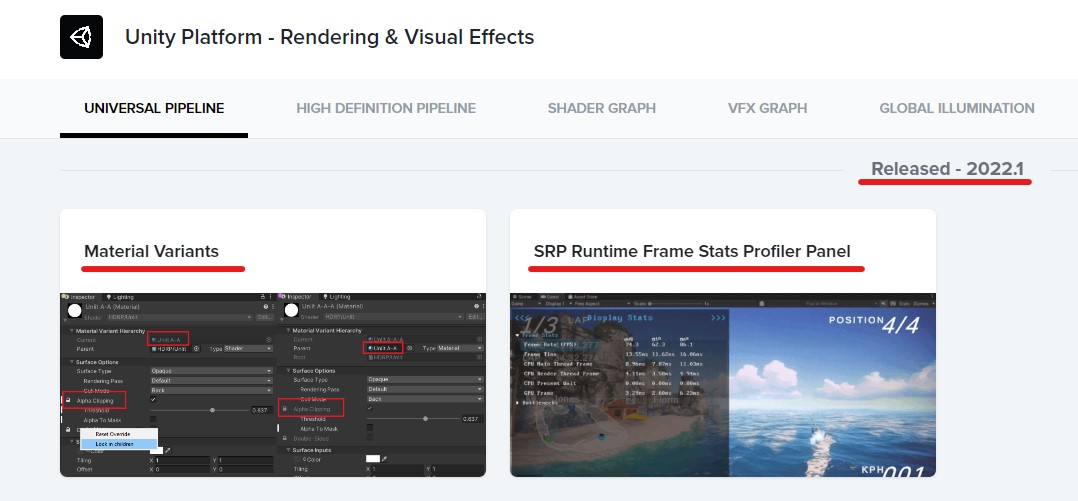Click the Unity logo icon
This screenshot has height=501, width=1078.
(x=81, y=37)
